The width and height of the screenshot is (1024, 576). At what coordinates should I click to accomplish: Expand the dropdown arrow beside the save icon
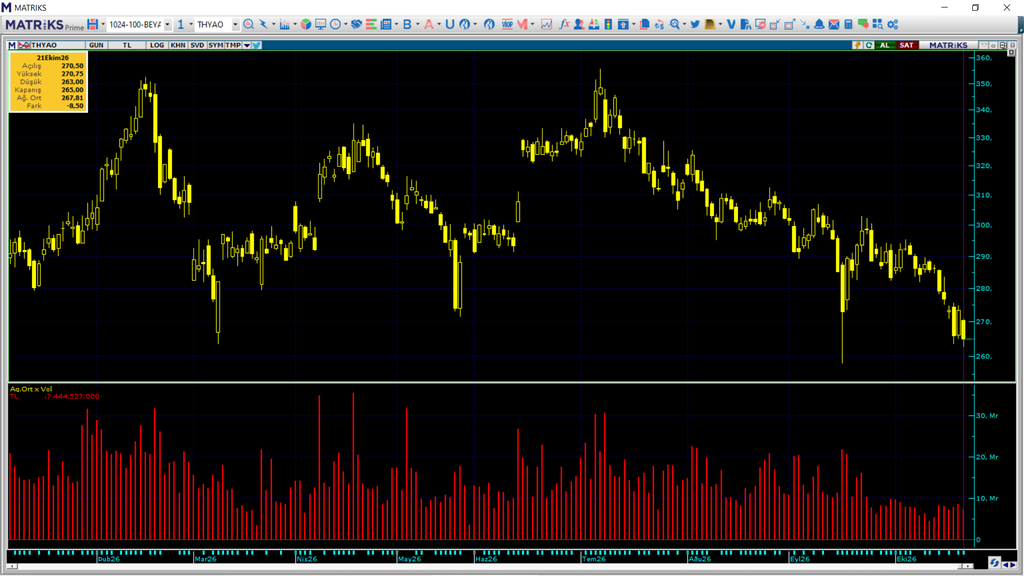pyautogui.click(x=103, y=25)
